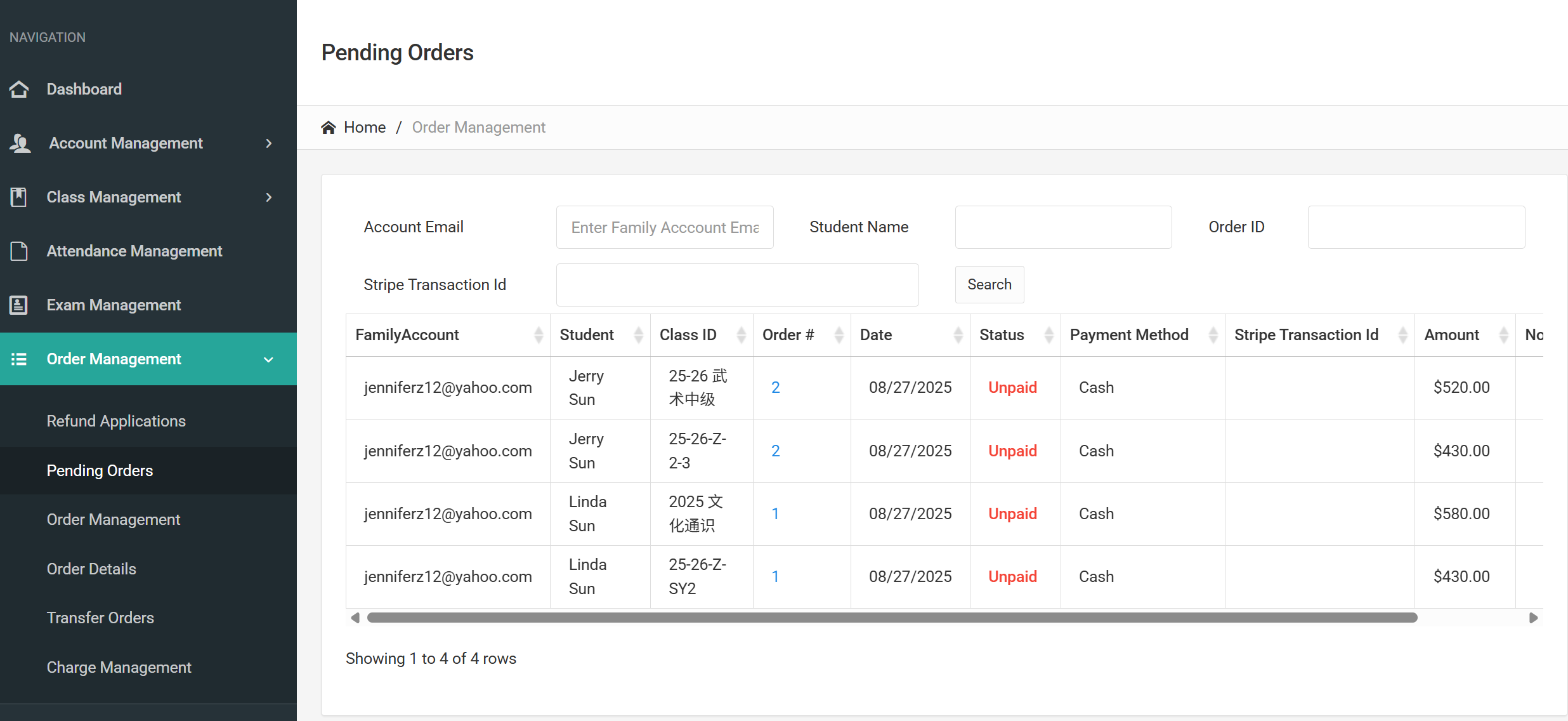Collapse the Order Management submenu chevron
This screenshot has height=721, width=1568.
(269, 360)
